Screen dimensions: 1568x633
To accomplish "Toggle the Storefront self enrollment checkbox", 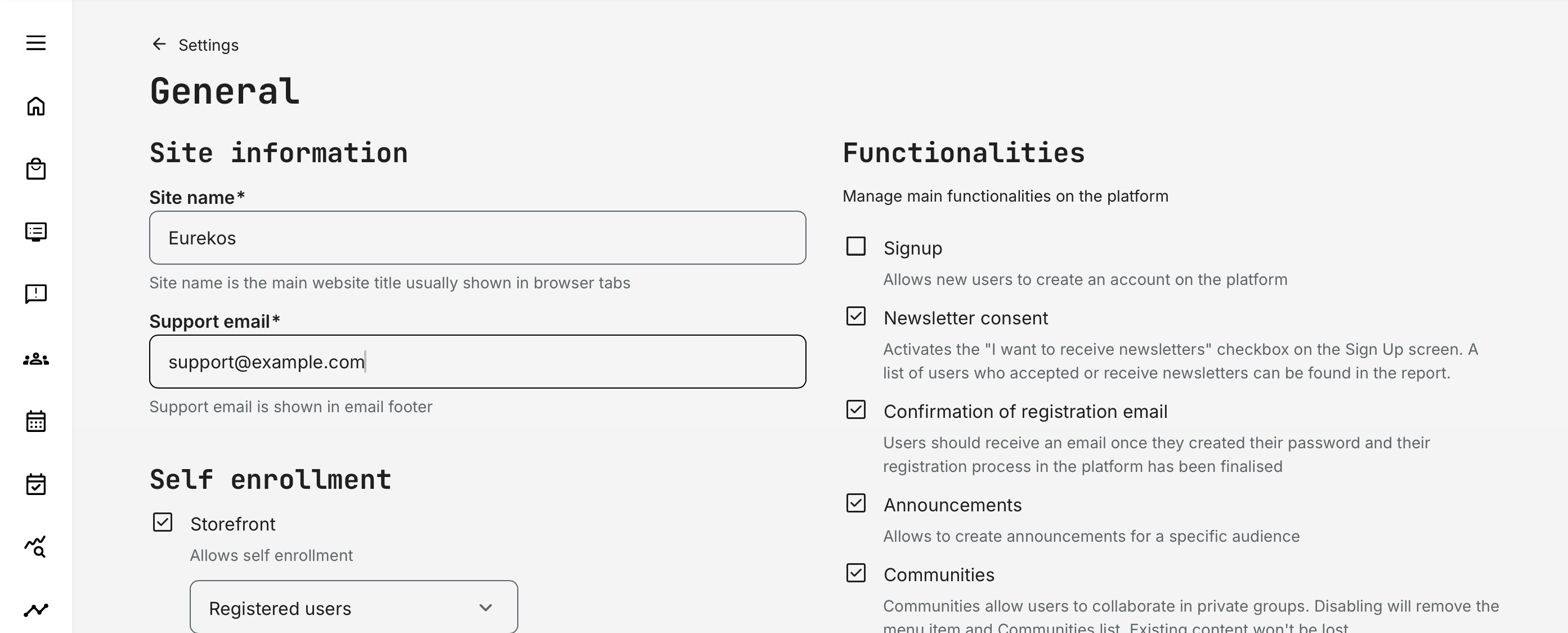I will tap(163, 523).
